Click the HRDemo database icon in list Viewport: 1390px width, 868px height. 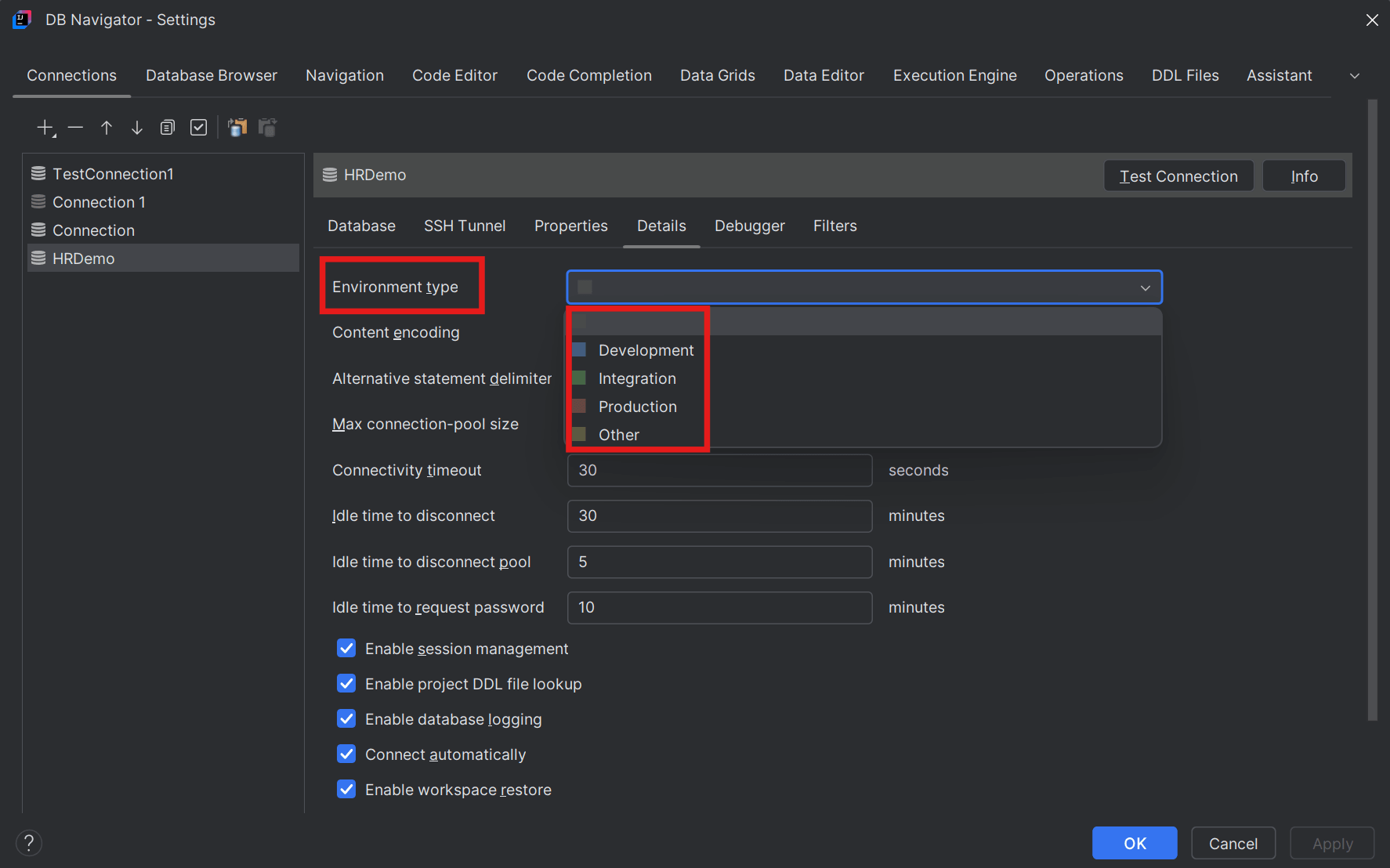point(38,258)
